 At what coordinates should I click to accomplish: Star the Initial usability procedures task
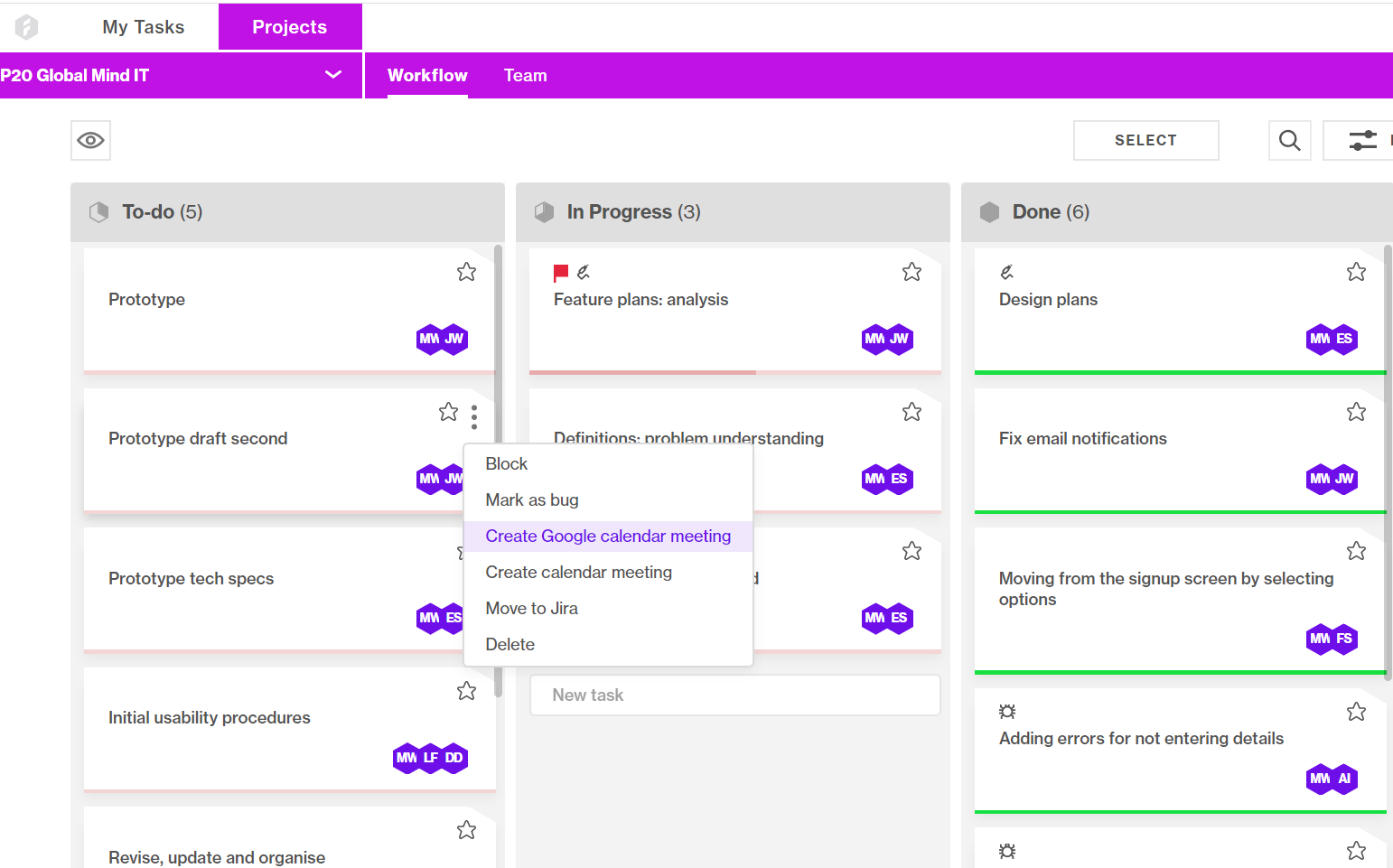(466, 691)
